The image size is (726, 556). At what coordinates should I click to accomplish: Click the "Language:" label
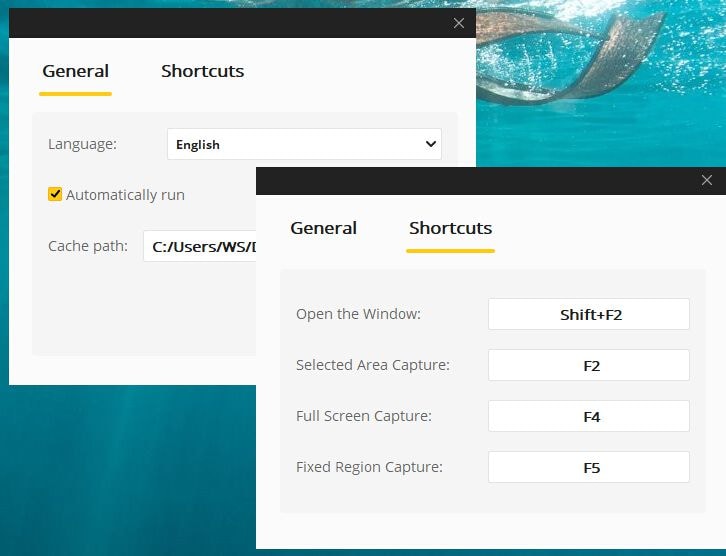82,144
